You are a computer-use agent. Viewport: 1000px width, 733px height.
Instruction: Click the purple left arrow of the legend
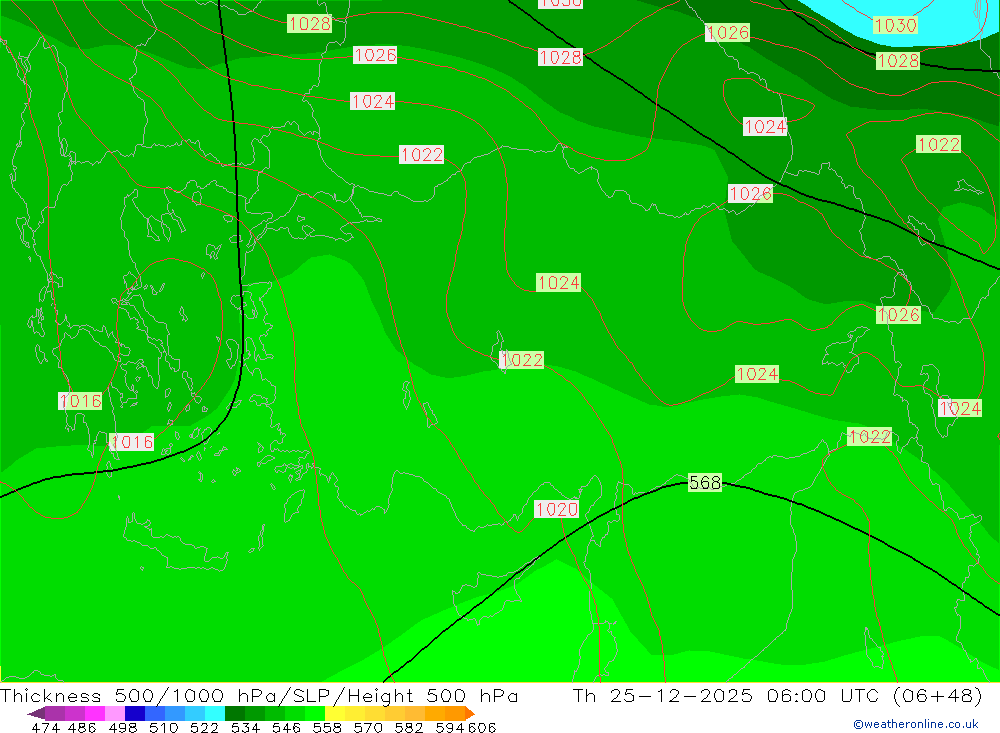[36, 713]
